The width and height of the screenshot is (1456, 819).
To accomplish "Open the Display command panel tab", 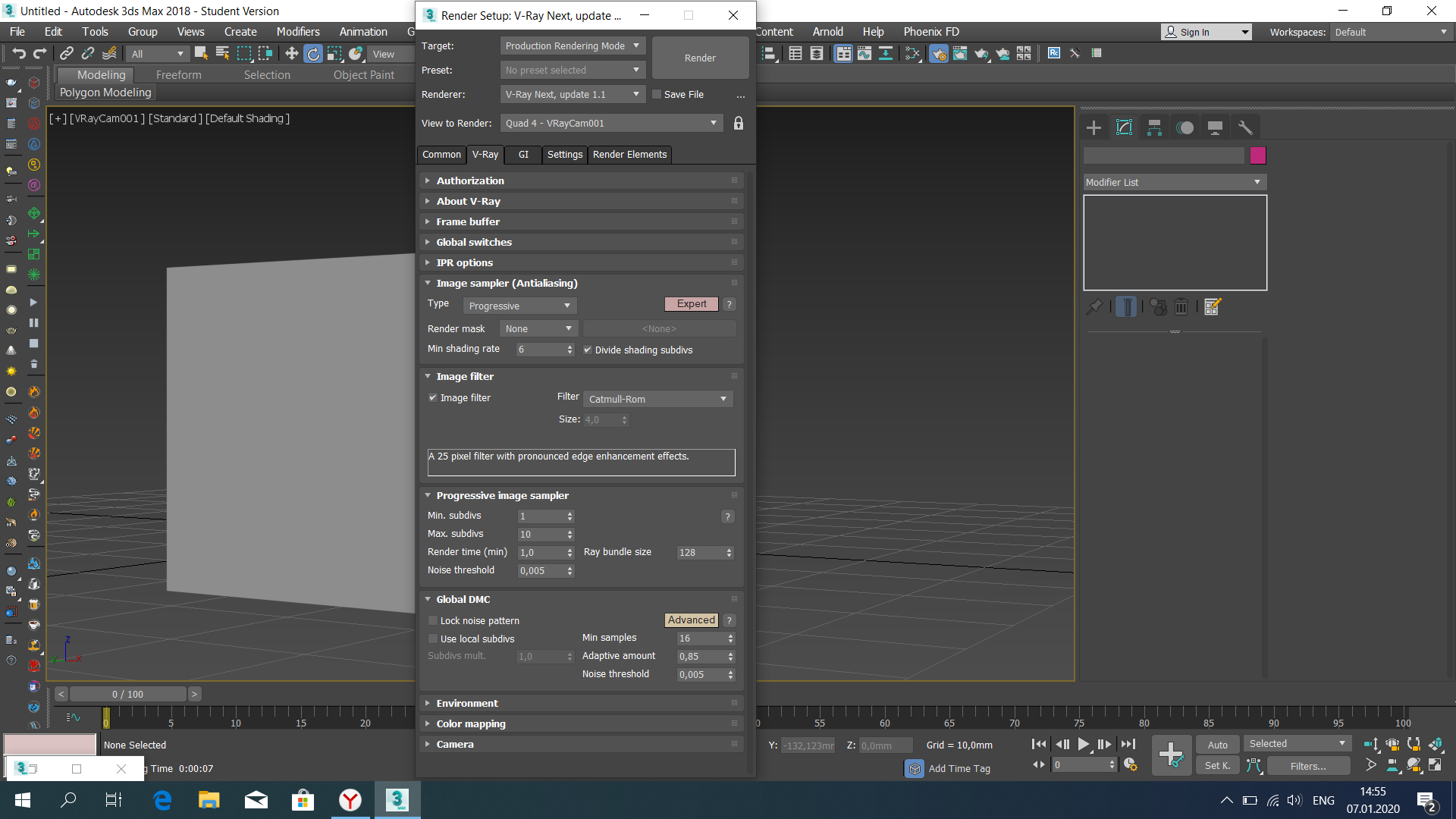I will point(1215,127).
